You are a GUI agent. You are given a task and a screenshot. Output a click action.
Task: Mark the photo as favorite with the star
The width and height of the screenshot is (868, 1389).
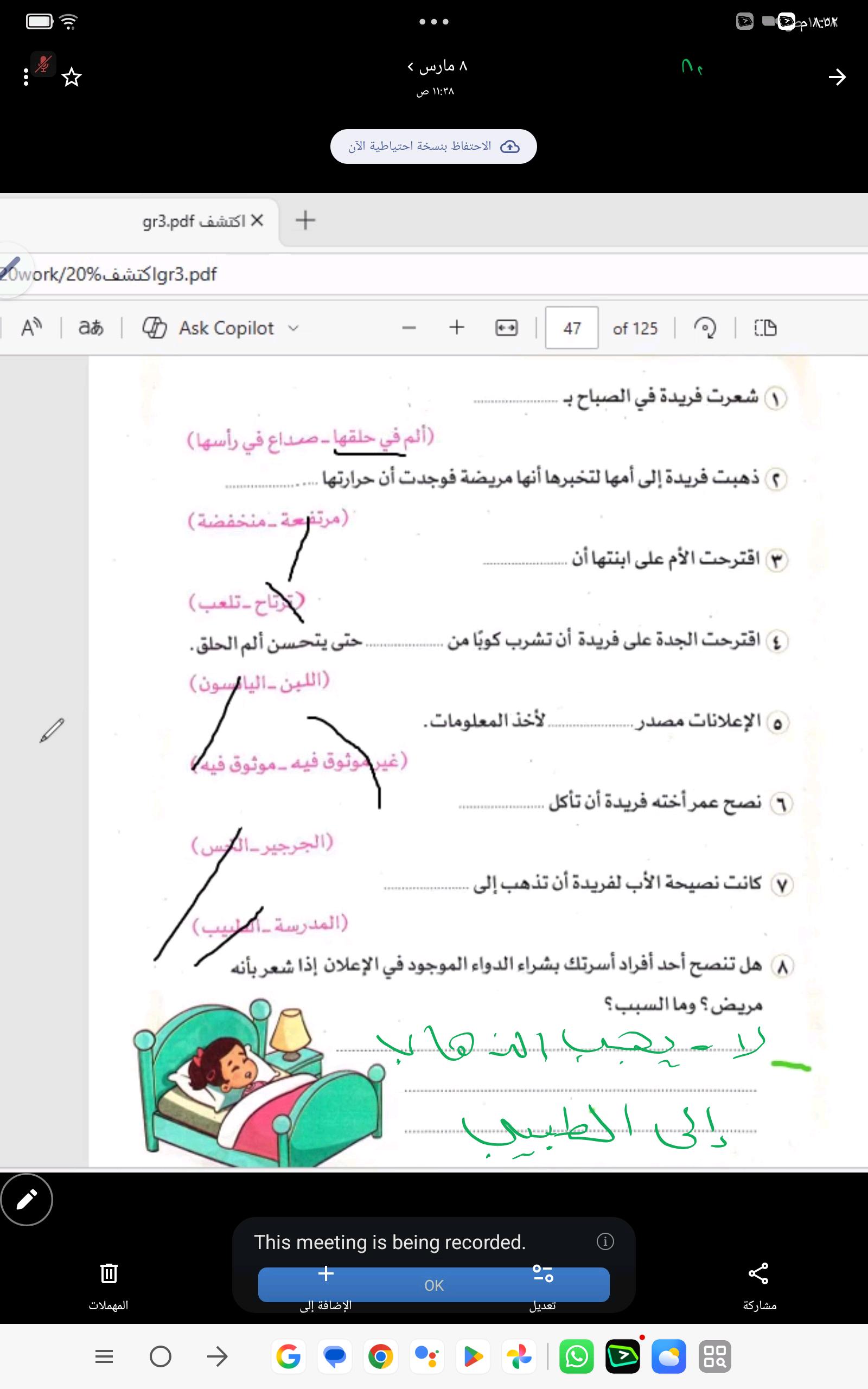click(x=72, y=77)
